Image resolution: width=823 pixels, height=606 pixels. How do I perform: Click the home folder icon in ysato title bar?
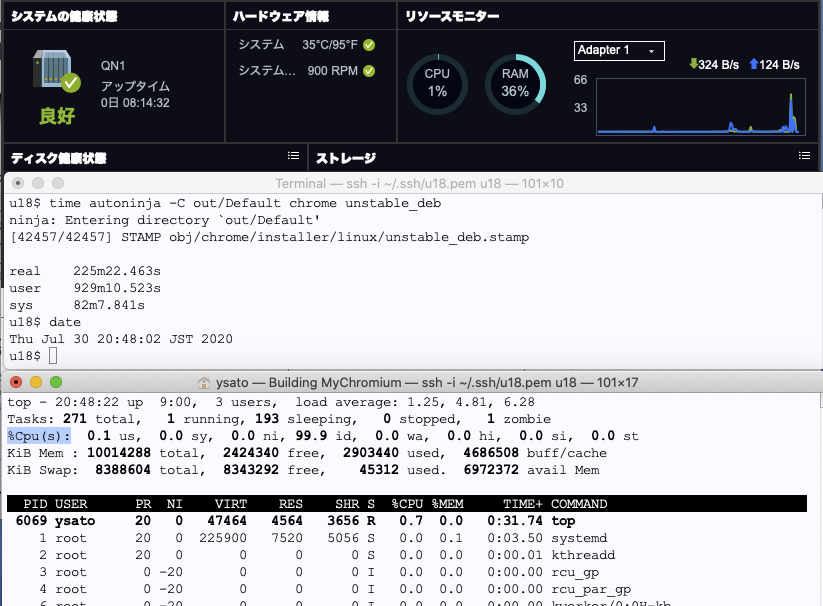(x=207, y=382)
